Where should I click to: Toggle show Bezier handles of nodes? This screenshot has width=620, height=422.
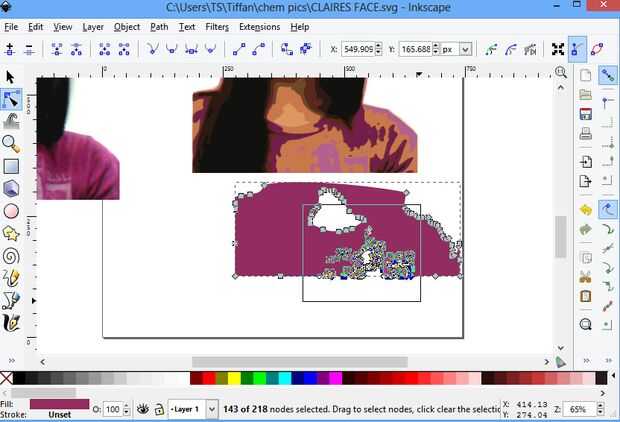pos(577,49)
